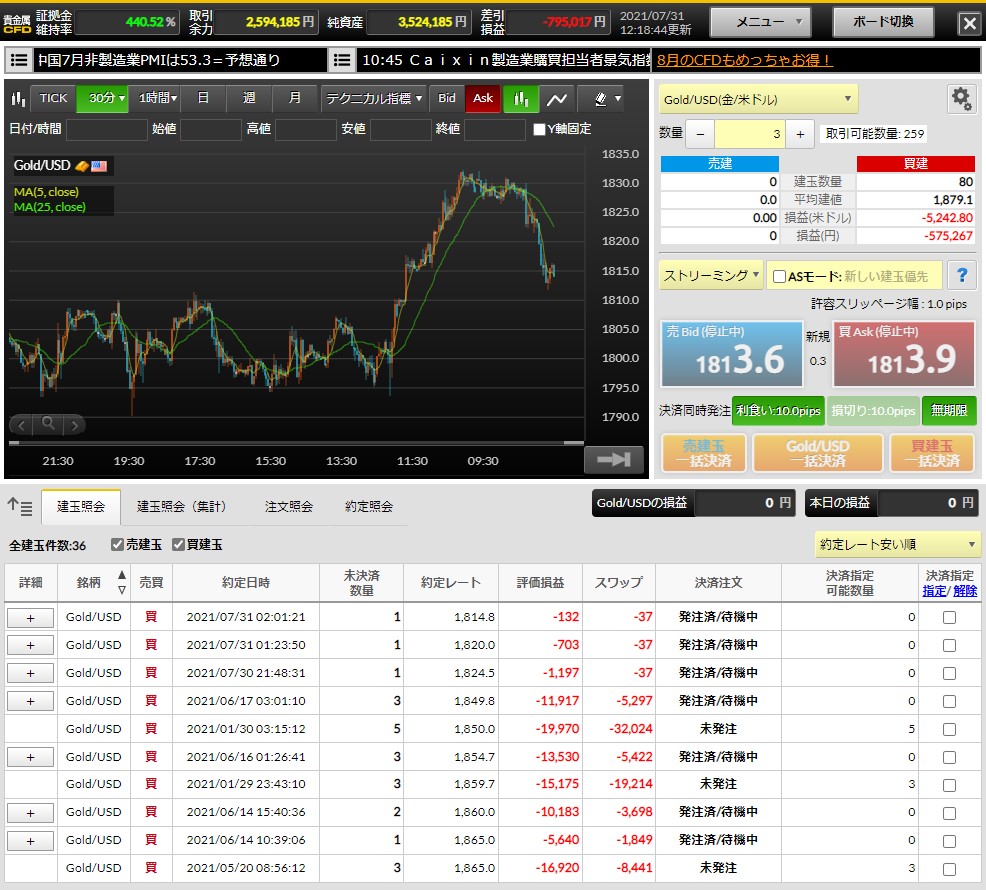Click the 解除 clear-all link
986x890 pixels.
[x=965, y=591]
